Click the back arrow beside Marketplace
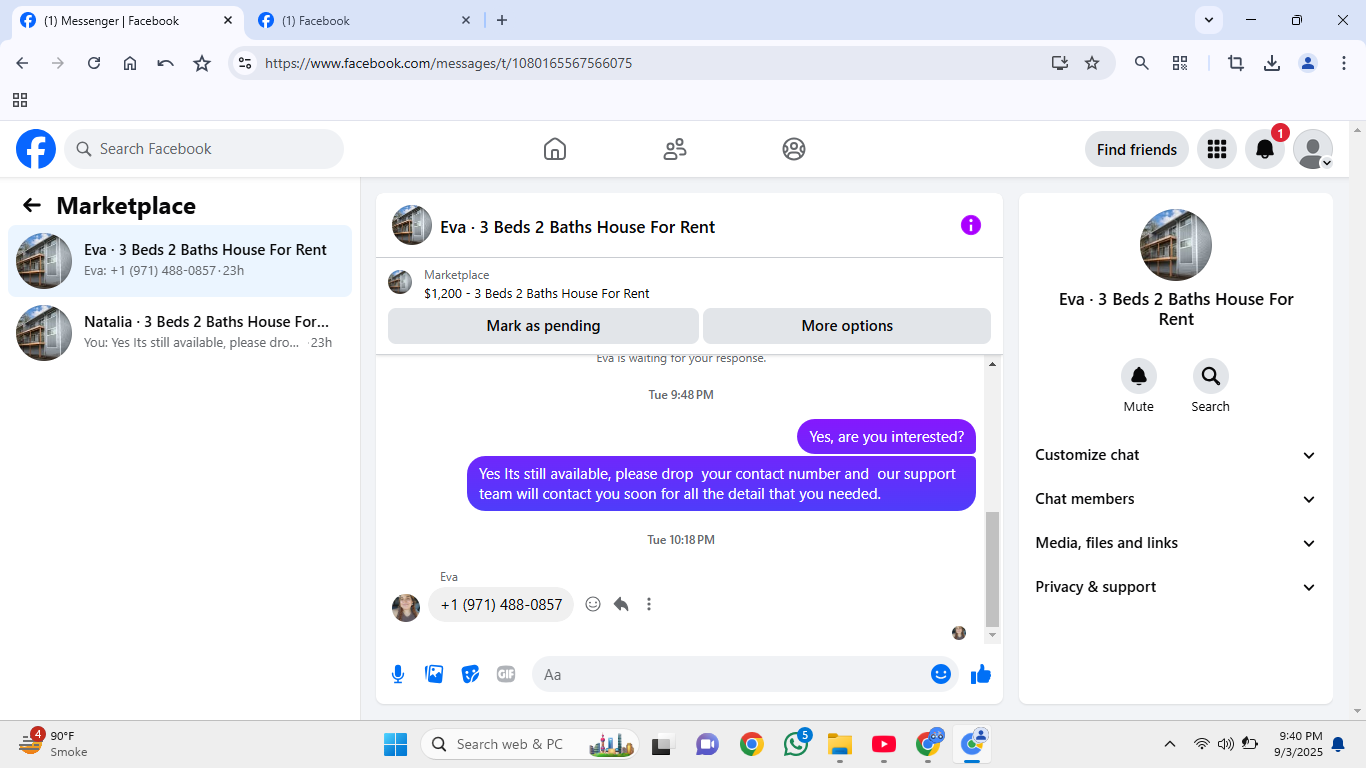 coord(32,205)
